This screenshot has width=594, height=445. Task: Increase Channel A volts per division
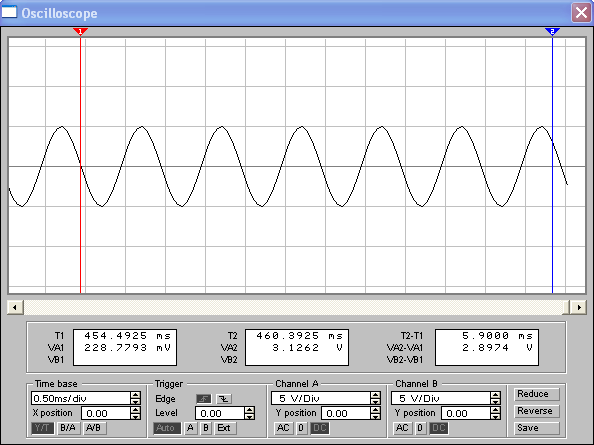[x=375, y=395]
